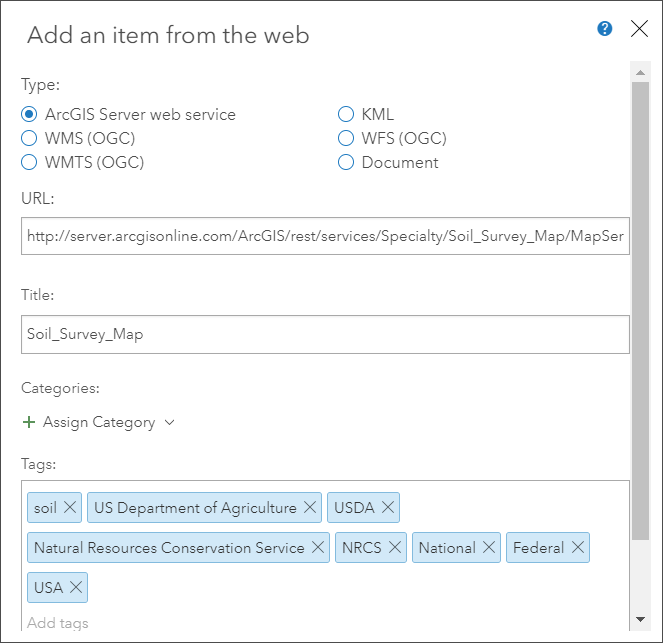Image resolution: width=663 pixels, height=643 pixels.
Task: Delete the USA tag
Action: tap(76, 588)
